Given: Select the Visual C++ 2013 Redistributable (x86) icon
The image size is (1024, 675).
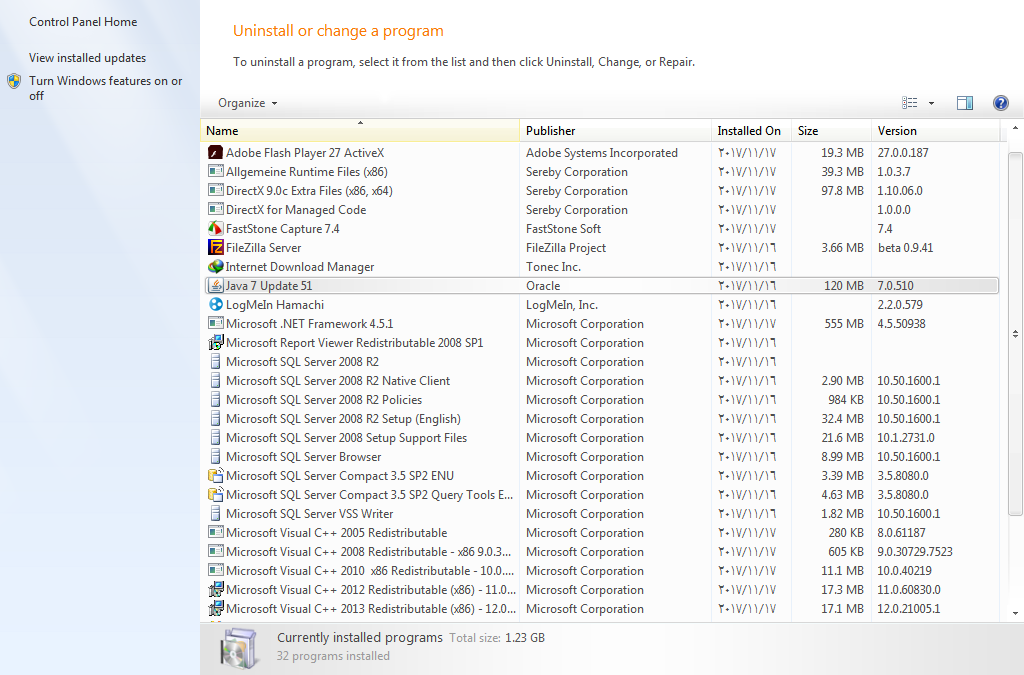Looking at the screenshot, I should pyautogui.click(x=216, y=608).
